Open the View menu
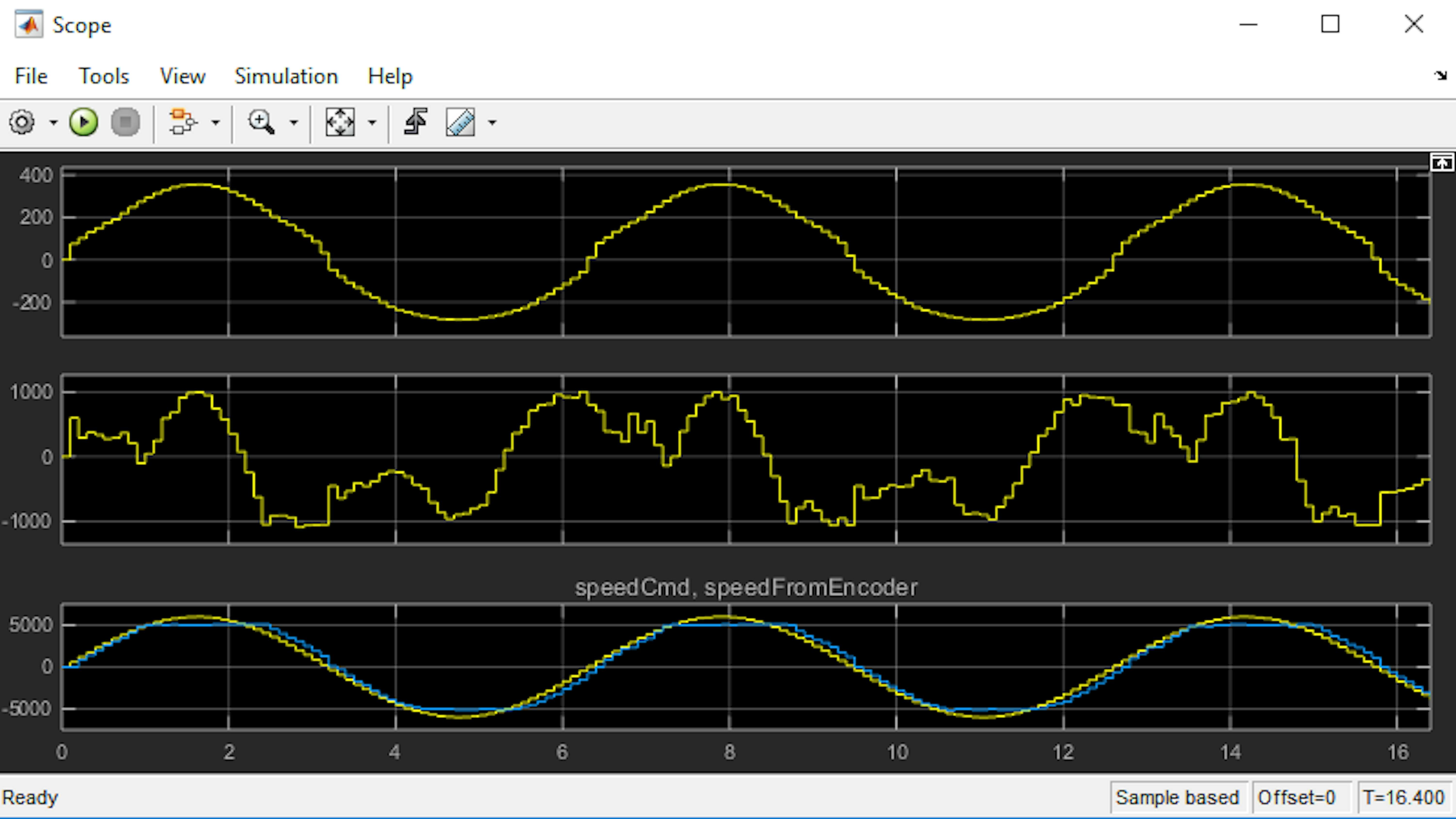This screenshot has width=1456, height=819. [x=182, y=76]
